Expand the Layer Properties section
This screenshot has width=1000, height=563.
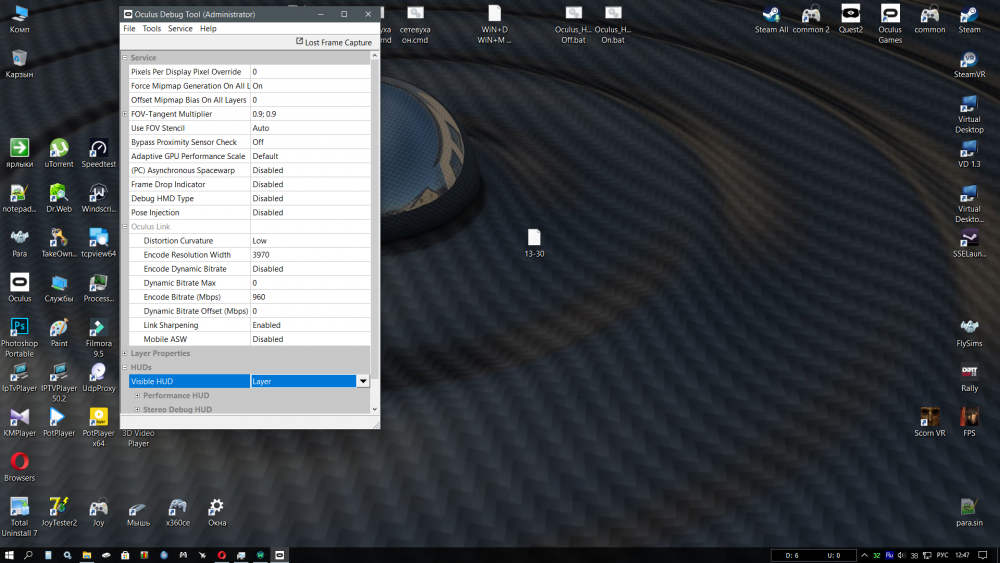tap(125, 353)
